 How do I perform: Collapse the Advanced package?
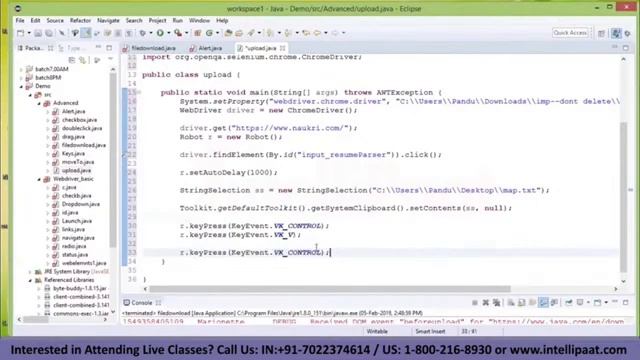coord(39,103)
